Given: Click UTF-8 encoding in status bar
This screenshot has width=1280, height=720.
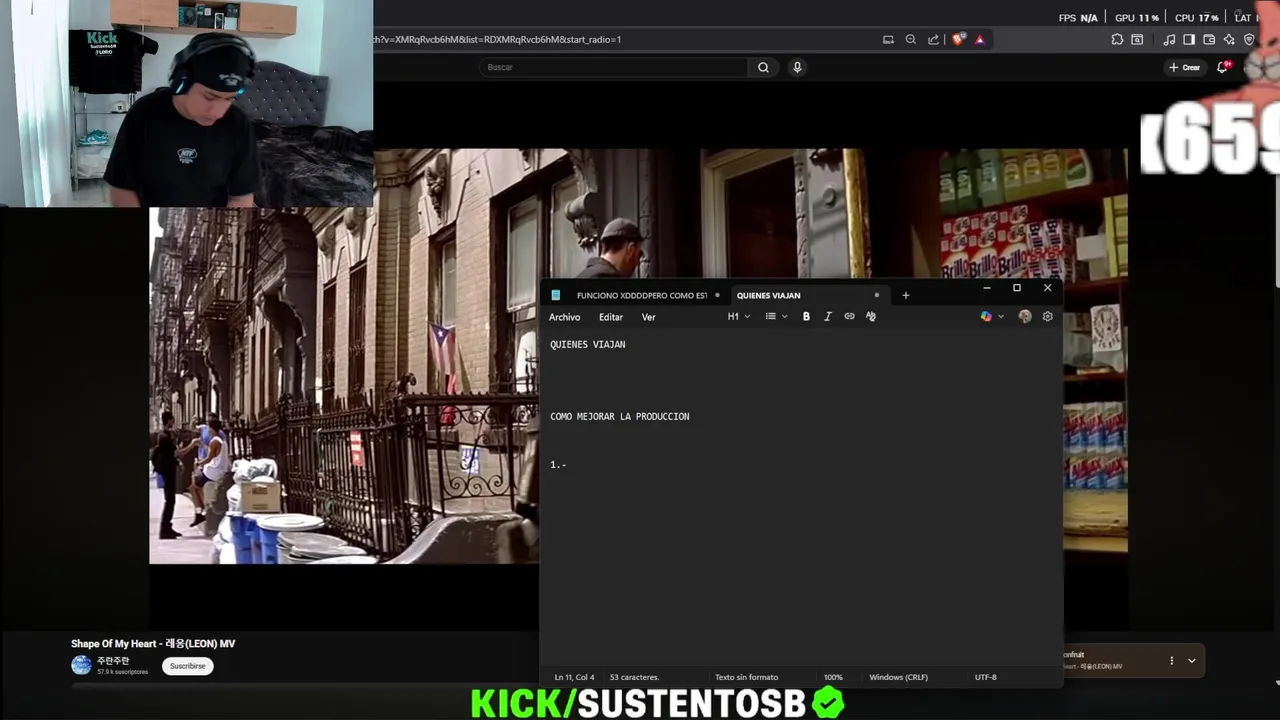Looking at the screenshot, I should [985, 677].
